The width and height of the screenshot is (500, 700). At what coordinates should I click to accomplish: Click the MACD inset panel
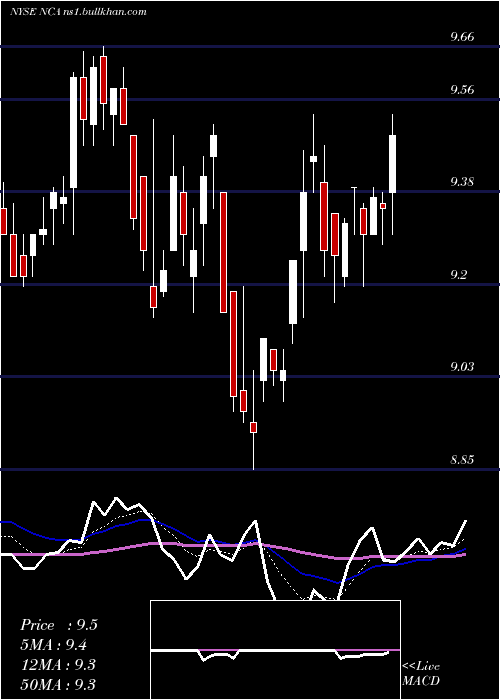[275, 650]
